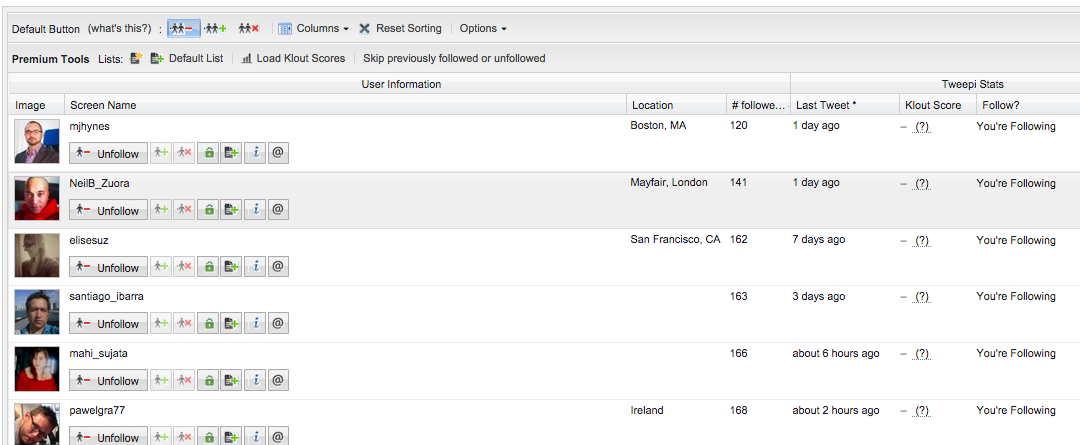The width and height of the screenshot is (1080, 445).
Task: Click Default List in Premium Tools
Action: [x=187, y=59]
